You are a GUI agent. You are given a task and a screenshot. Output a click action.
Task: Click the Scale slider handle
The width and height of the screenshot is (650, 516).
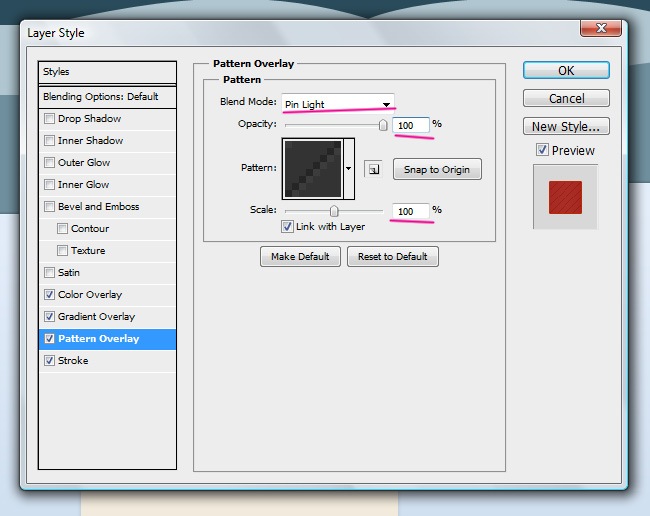click(334, 212)
